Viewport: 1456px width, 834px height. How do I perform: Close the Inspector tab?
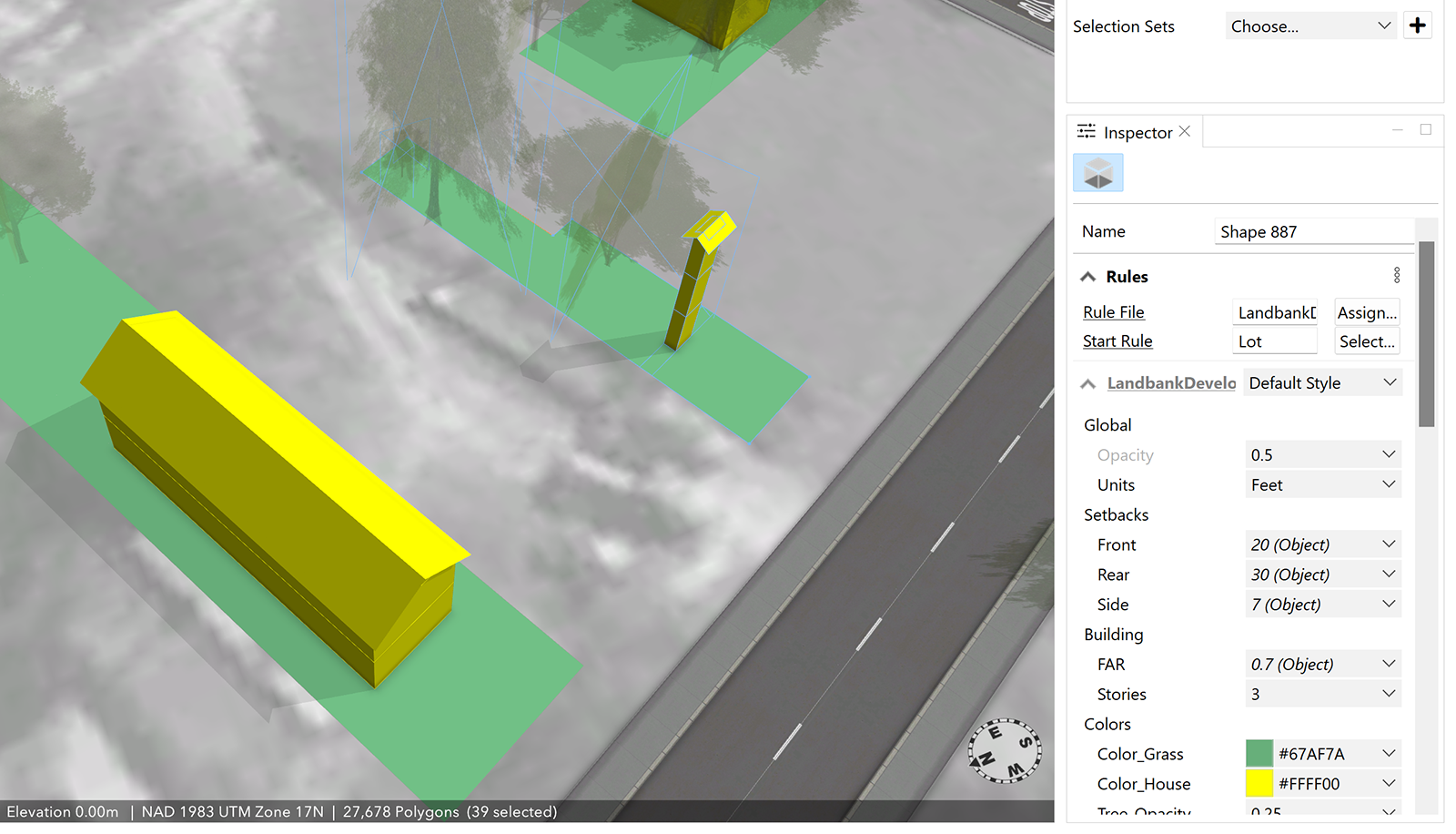coord(1185,131)
